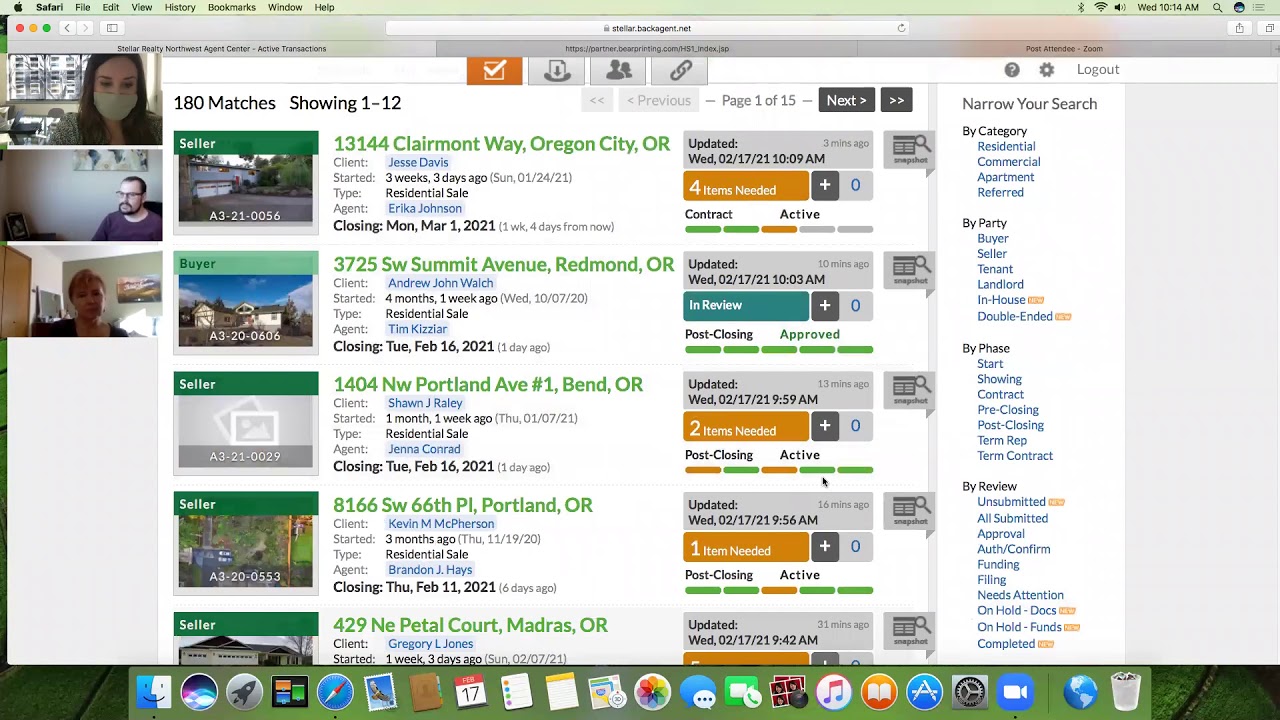Click agent Tim Kizziar link
Viewport: 1280px width, 720px height.
pyautogui.click(x=417, y=329)
